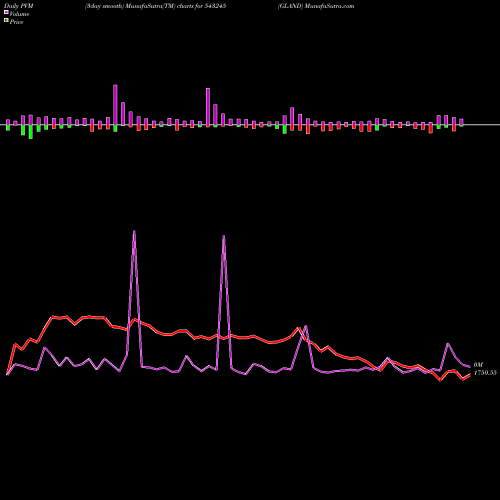Click the tallest magenta bar in top histogram

115,105
